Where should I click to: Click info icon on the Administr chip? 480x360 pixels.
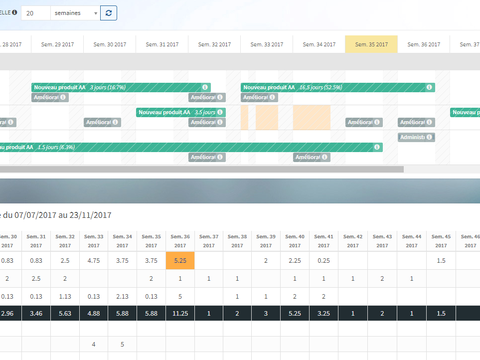tap(429, 137)
